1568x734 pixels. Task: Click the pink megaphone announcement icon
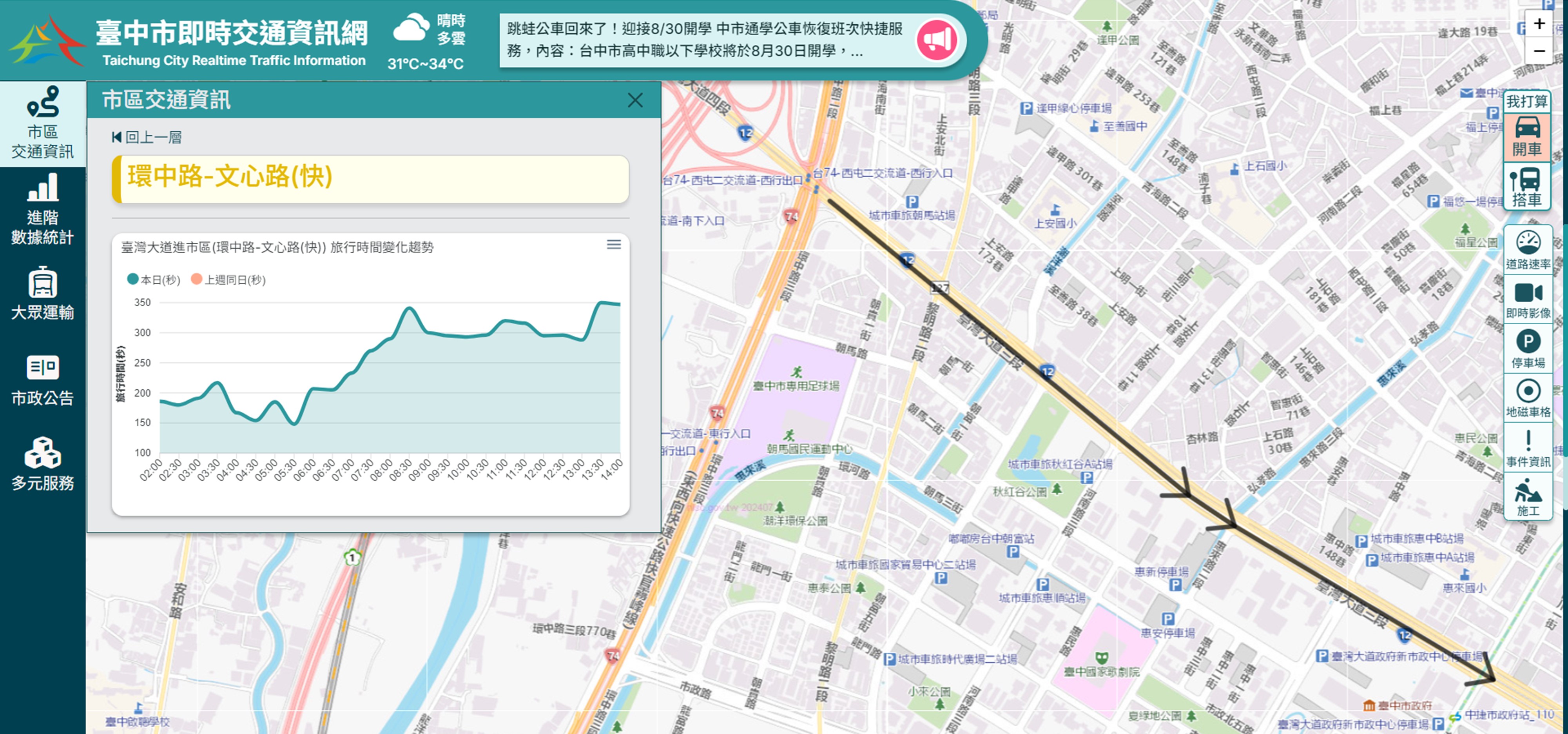point(937,40)
